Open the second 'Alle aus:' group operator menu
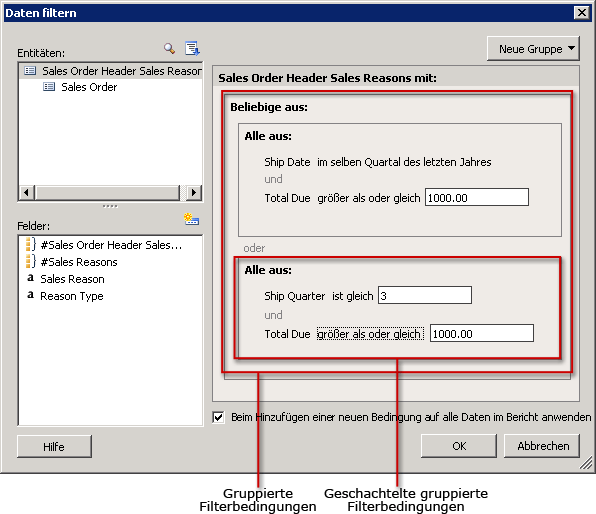Viewport: 596px width, 514px height. click(x=268, y=270)
